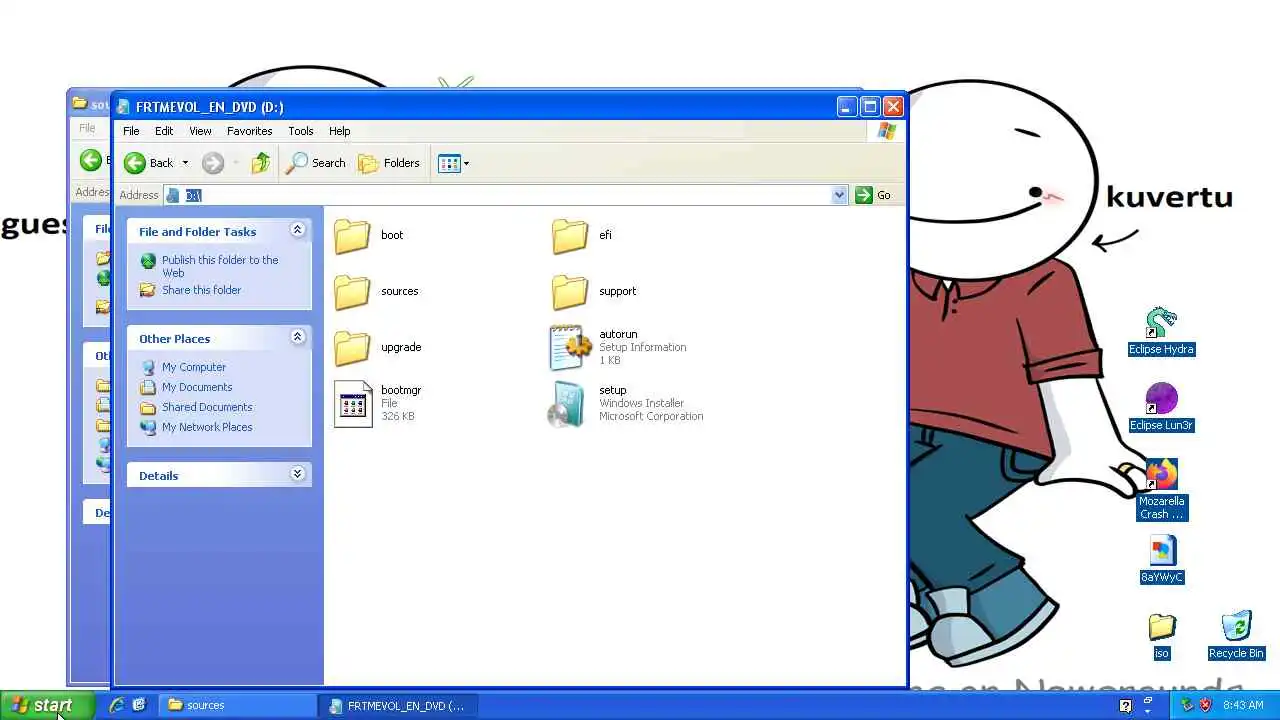This screenshot has height=720, width=1280.
Task: Open the 8aYWyC desktop file
Action: click(1161, 560)
